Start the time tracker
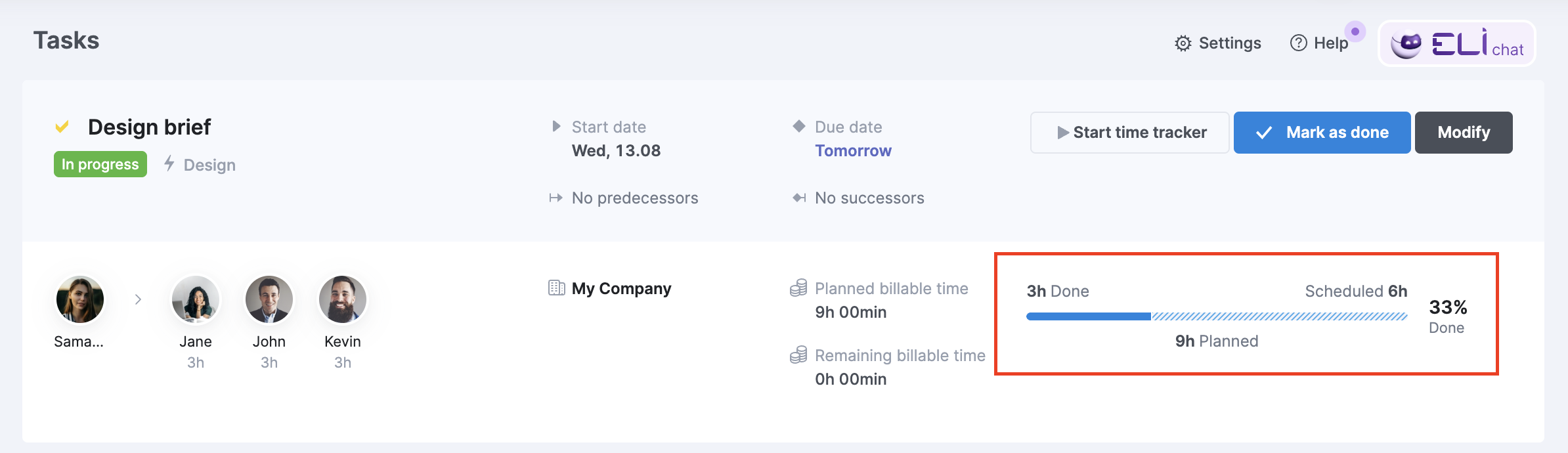Screen dimensions: 1568x453 tap(1129, 132)
